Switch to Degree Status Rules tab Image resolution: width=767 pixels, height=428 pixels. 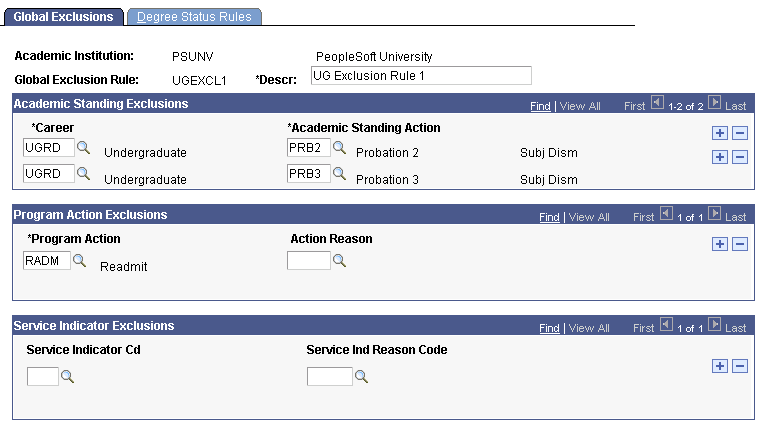195,17
